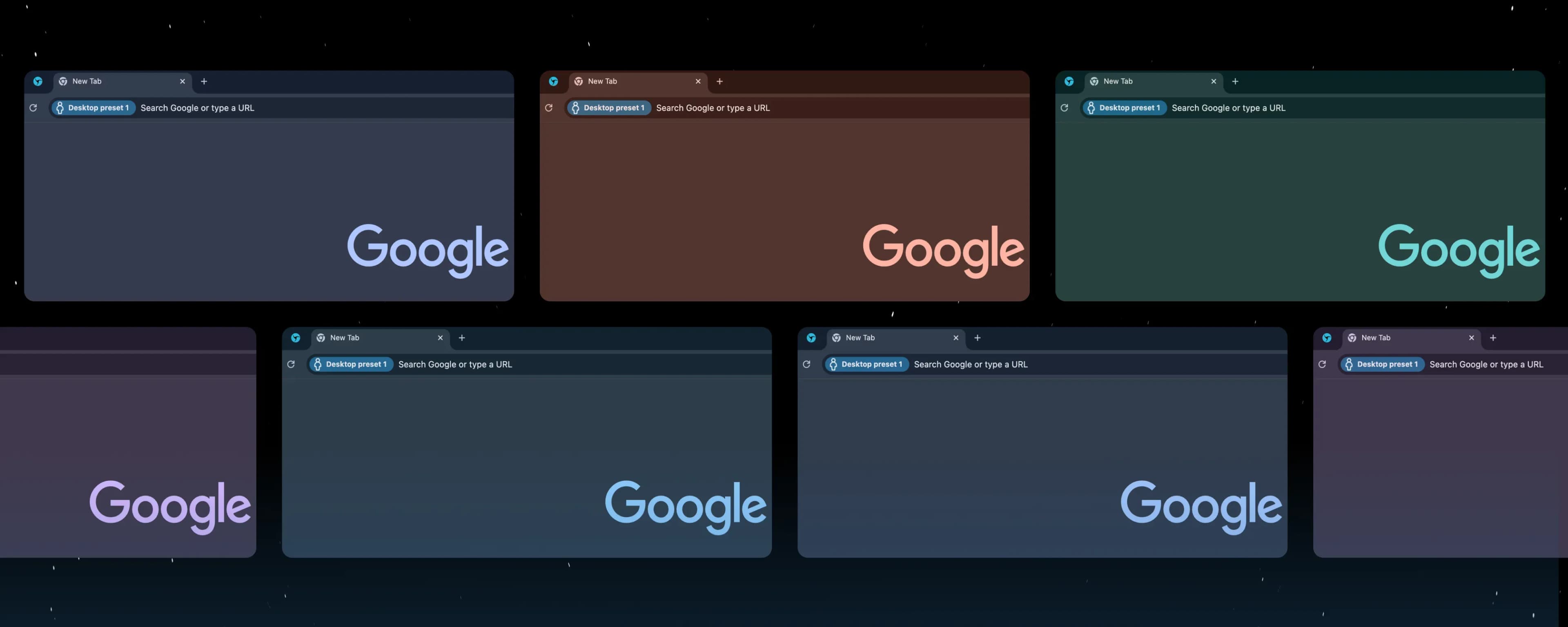Close the New Tab in the brown window
The width and height of the screenshot is (1568, 627).
click(x=697, y=81)
